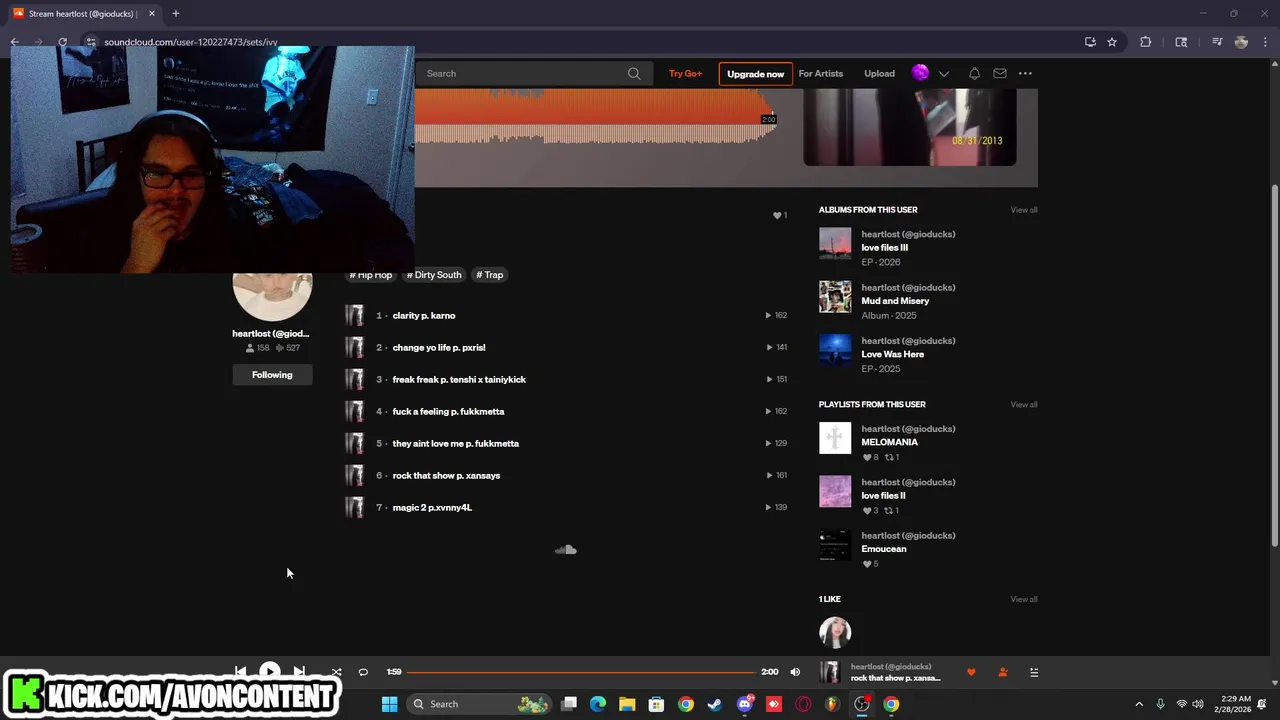Open Chrome media controls icon
This screenshot has height=720, width=1280.
tap(1216, 42)
